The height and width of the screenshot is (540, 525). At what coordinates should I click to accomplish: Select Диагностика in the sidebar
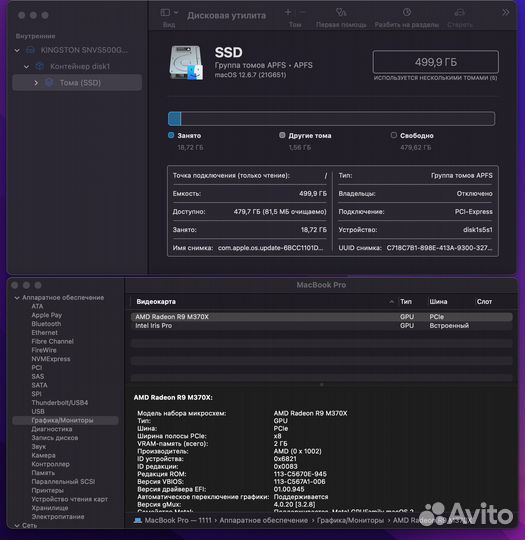52,429
